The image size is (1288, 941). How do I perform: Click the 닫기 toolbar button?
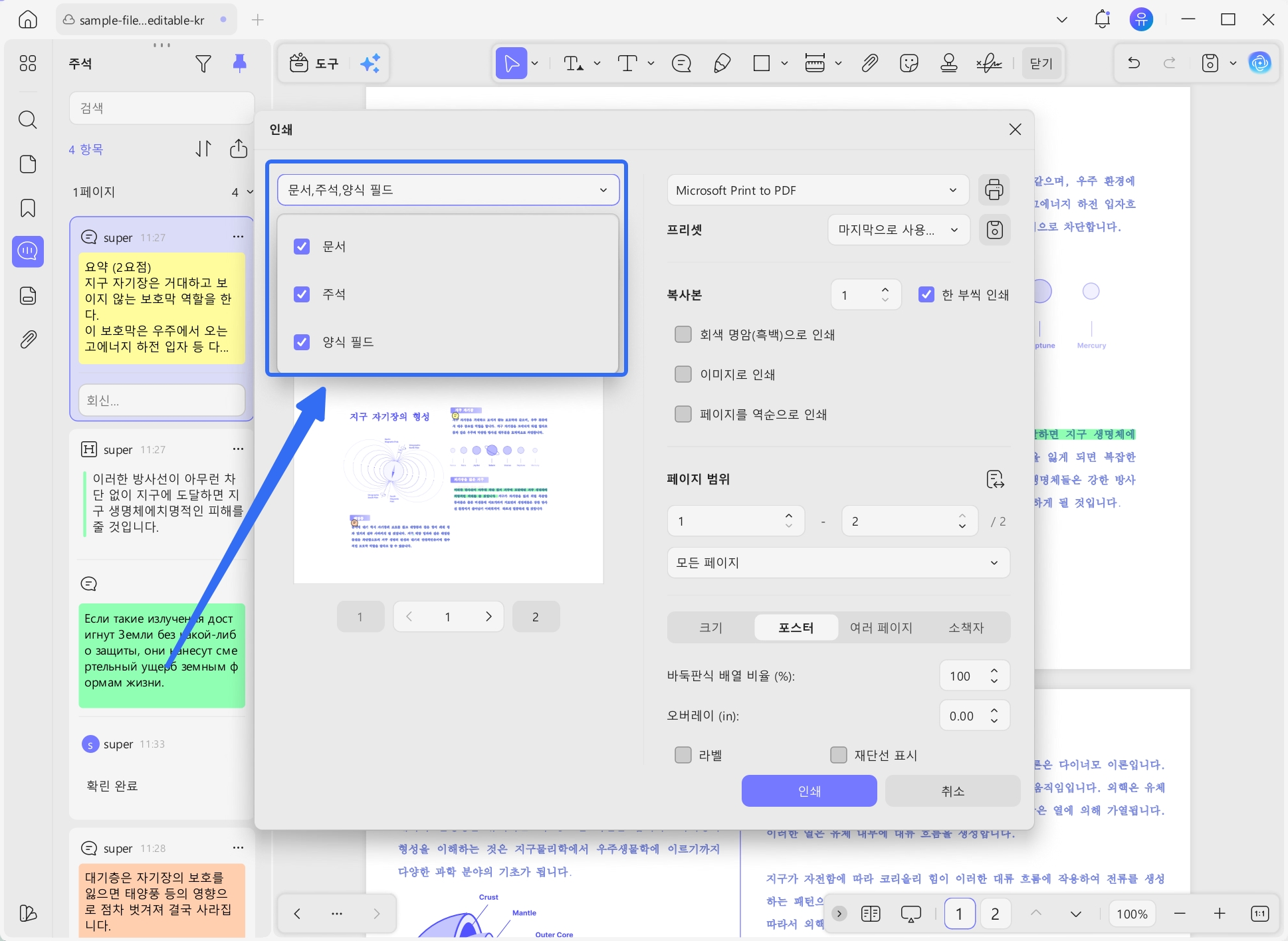coord(1041,63)
